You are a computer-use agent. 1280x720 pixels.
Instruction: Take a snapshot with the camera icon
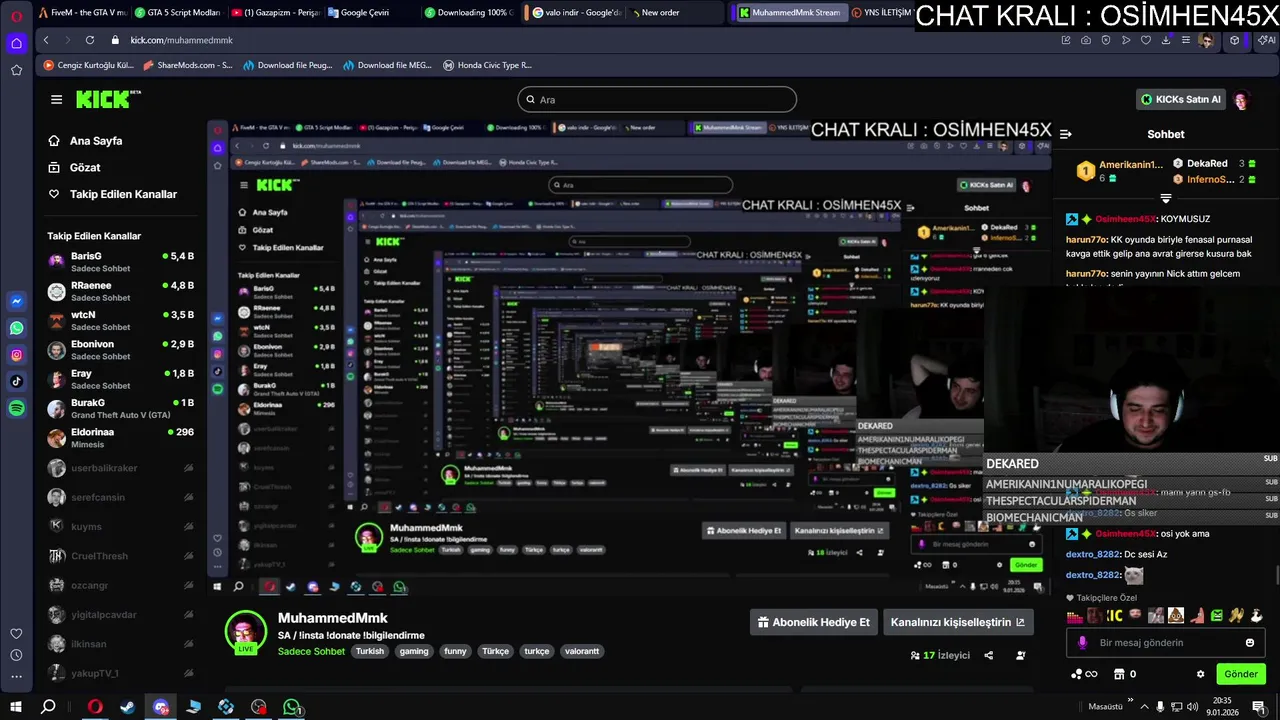[x=1086, y=40]
